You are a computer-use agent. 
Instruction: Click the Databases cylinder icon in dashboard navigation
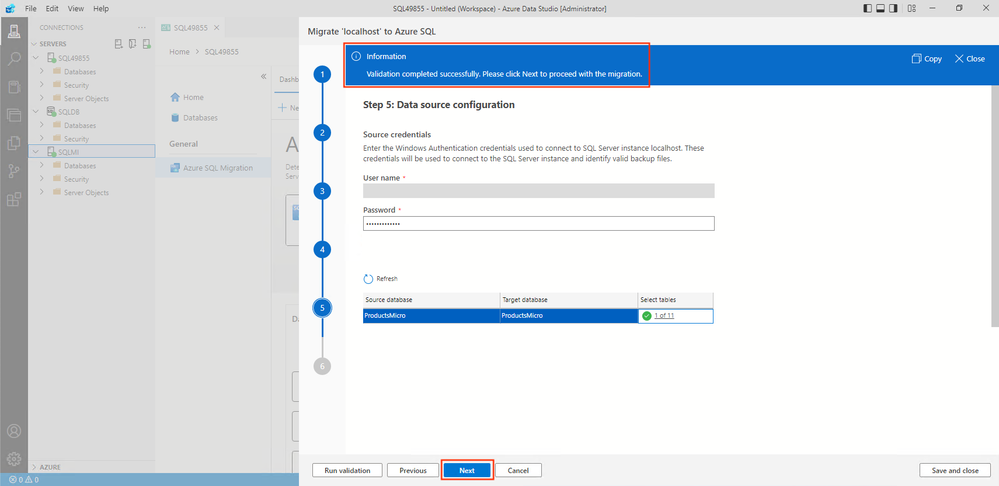[x=175, y=118]
